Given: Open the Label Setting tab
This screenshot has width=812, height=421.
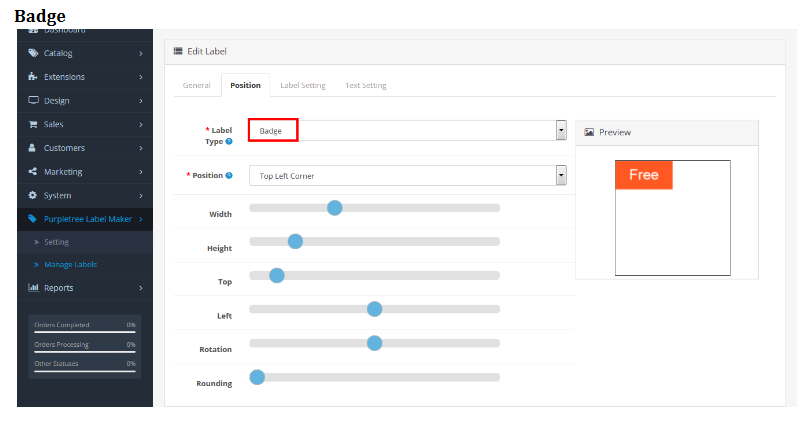Looking at the screenshot, I should pos(303,85).
